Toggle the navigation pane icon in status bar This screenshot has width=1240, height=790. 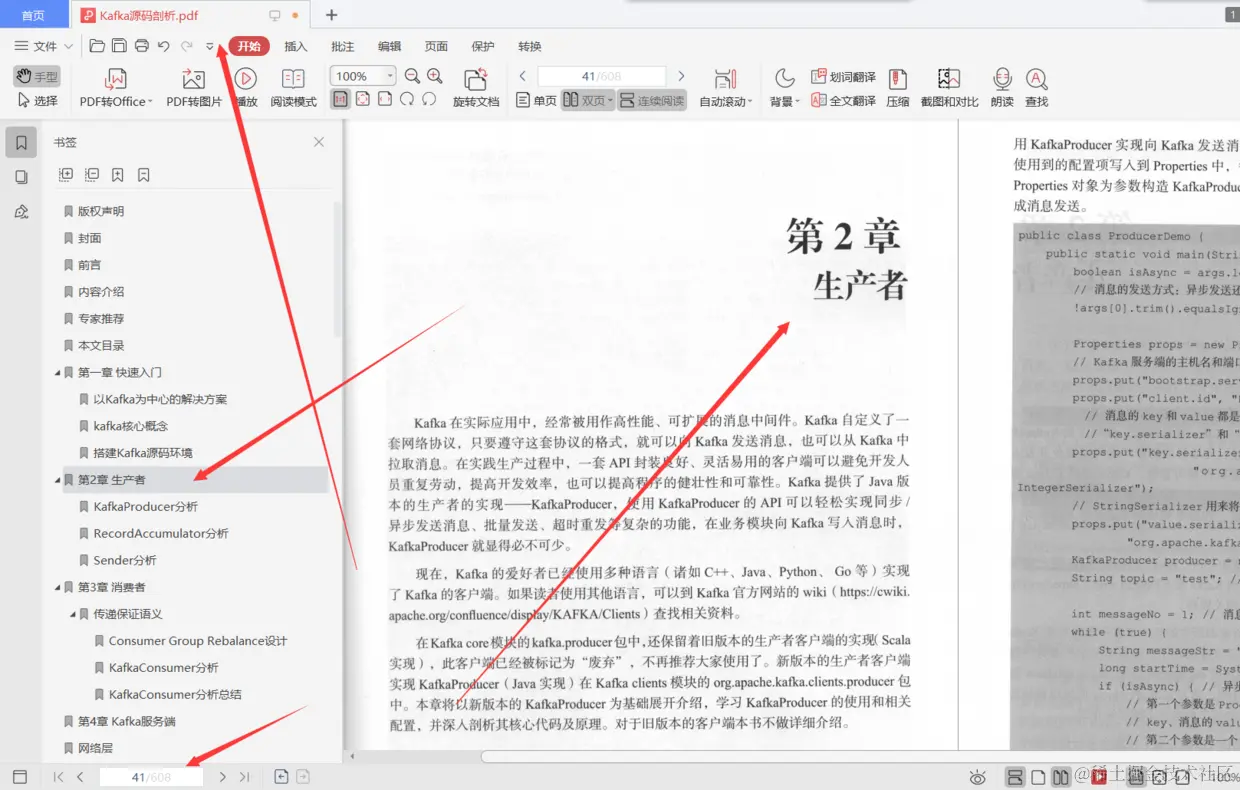(x=19, y=777)
